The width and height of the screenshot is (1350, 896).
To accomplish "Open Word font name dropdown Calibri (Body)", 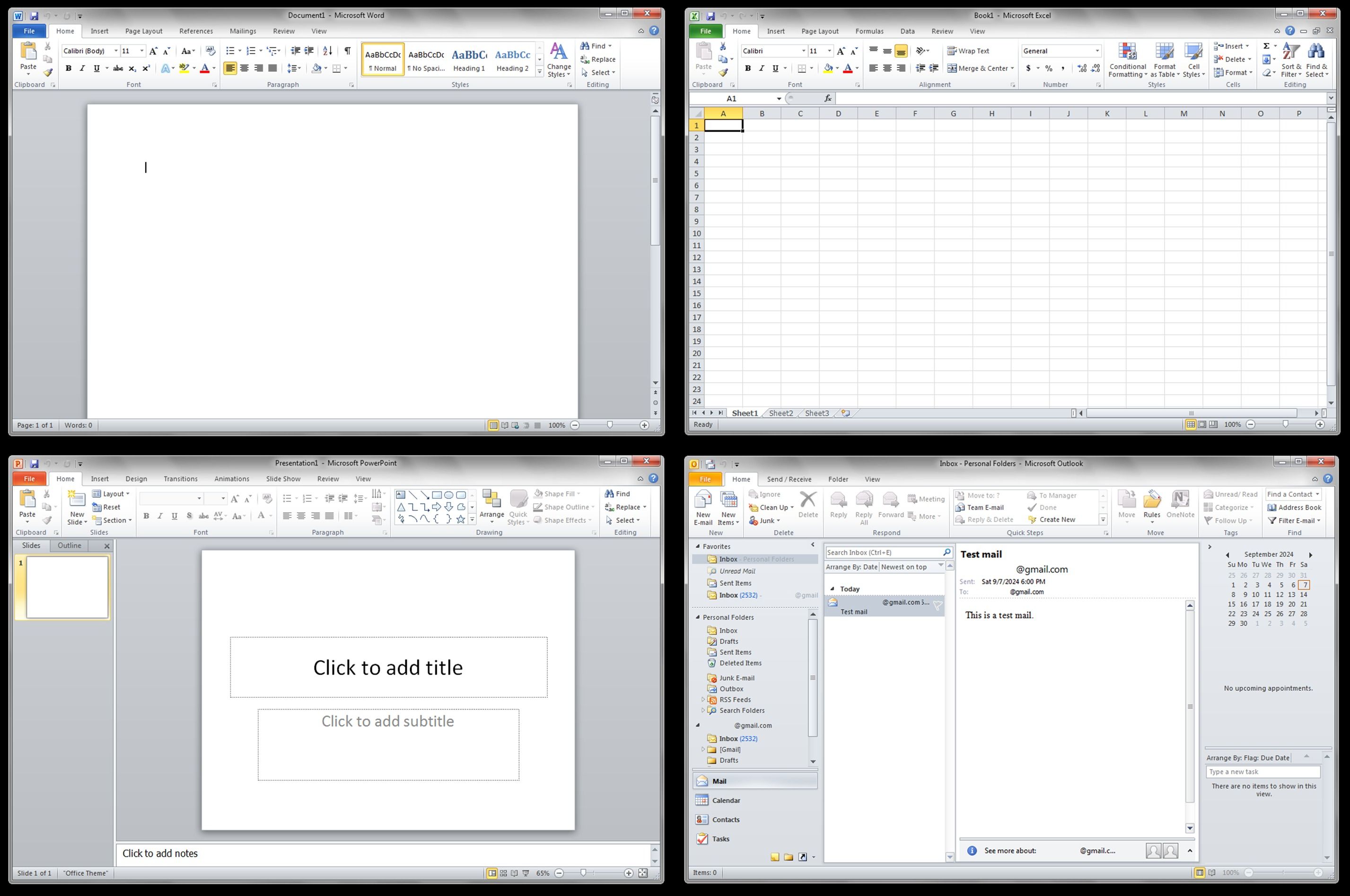I will [x=116, y=51].
